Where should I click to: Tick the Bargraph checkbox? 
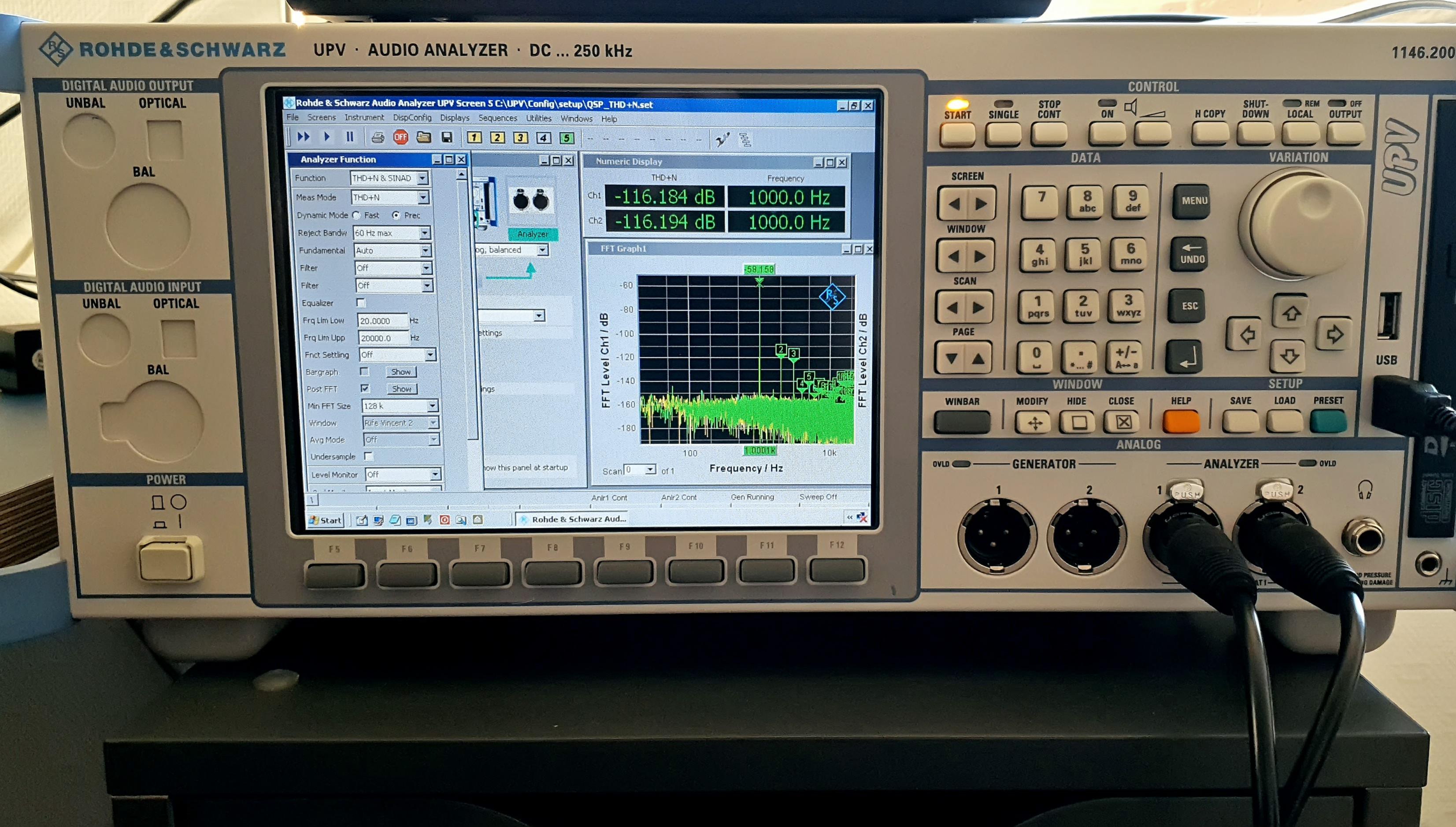[x=365, y=371]
